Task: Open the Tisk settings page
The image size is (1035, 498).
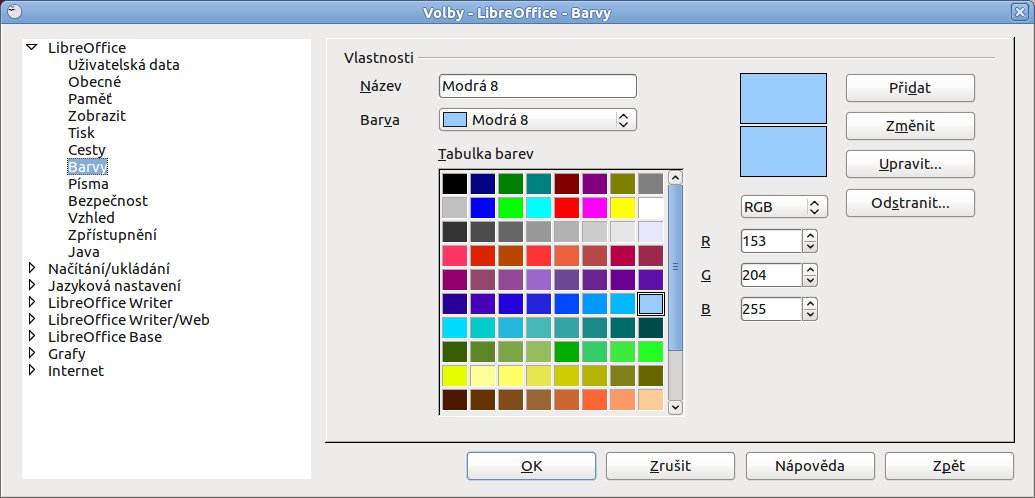Action: pos(81,133)
